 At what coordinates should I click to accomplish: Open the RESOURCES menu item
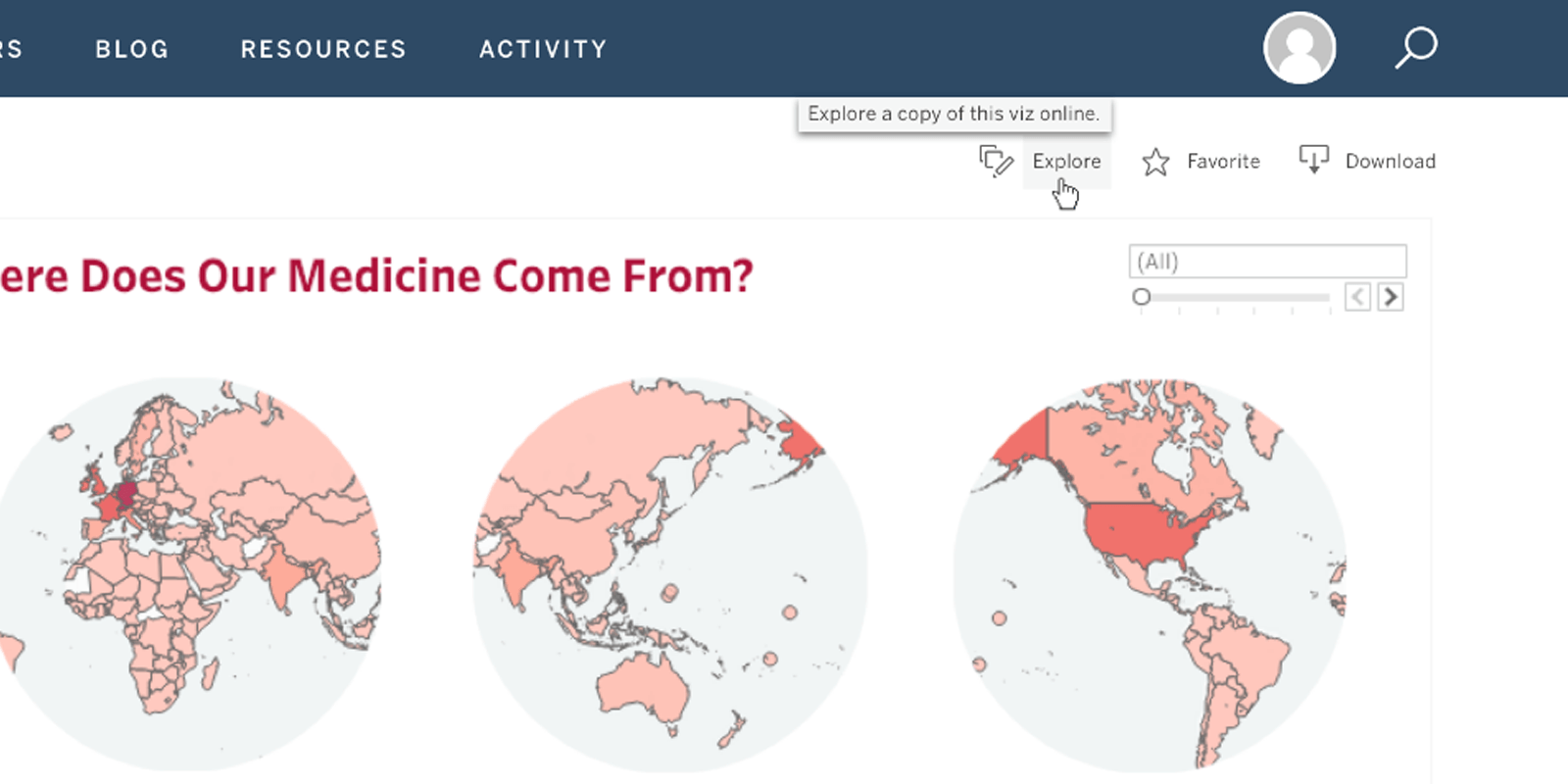click(x=323, y=49)
